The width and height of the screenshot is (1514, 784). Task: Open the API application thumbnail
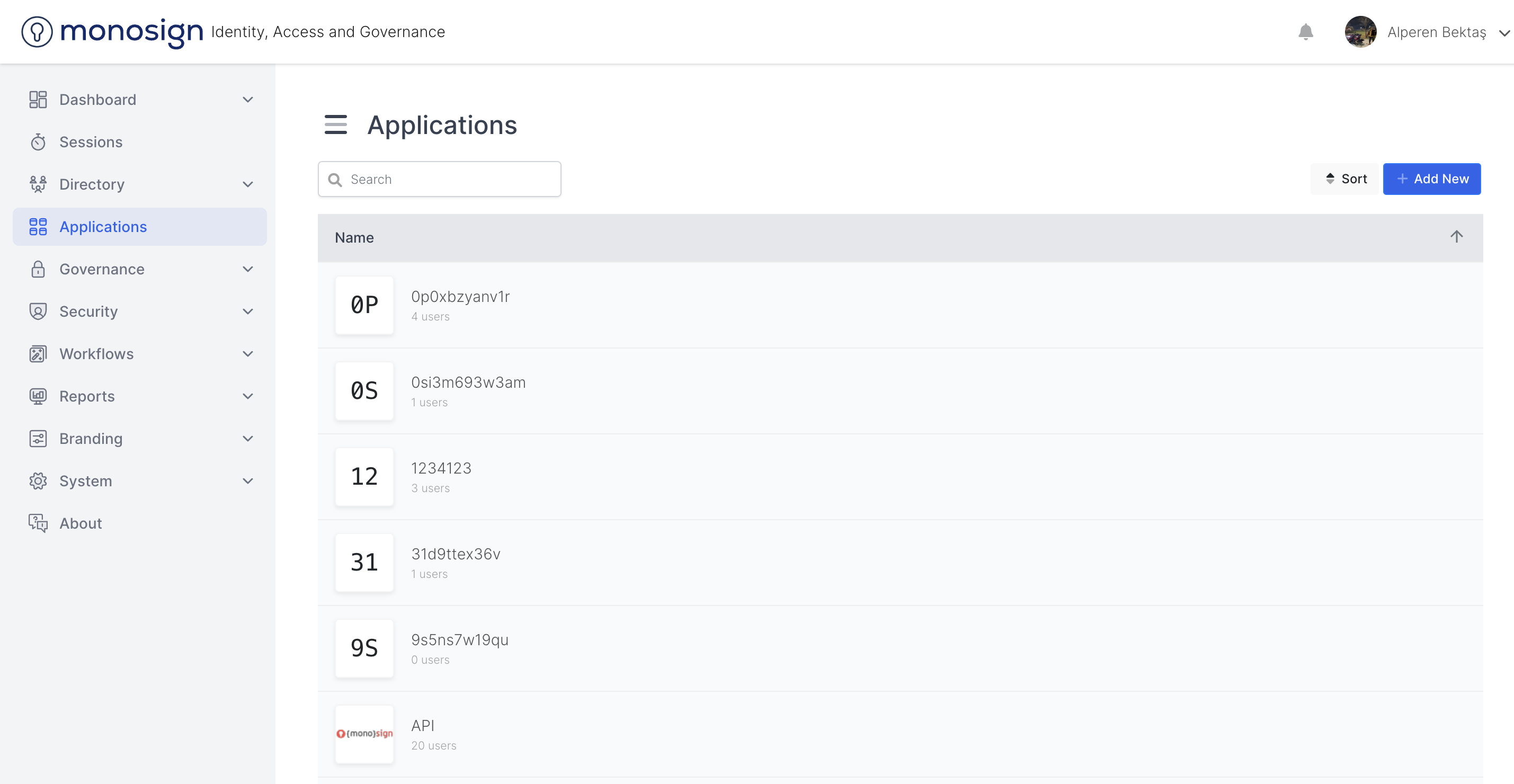tap(364, 734)
